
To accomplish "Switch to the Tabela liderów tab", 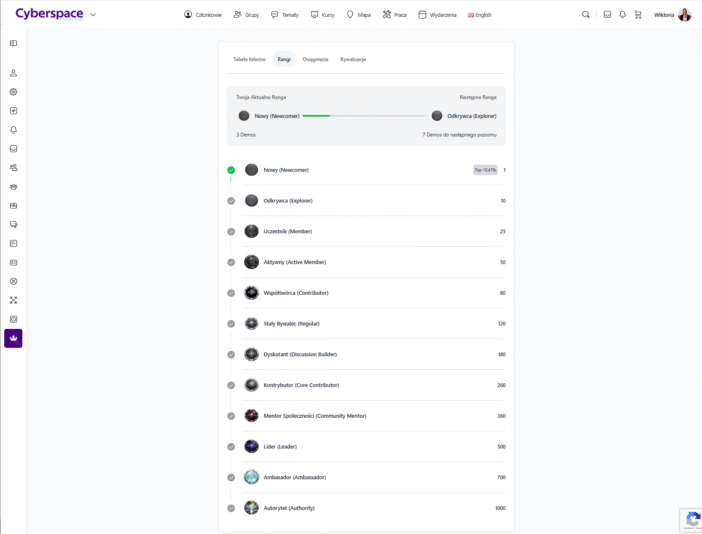I will tap(249, 59).
